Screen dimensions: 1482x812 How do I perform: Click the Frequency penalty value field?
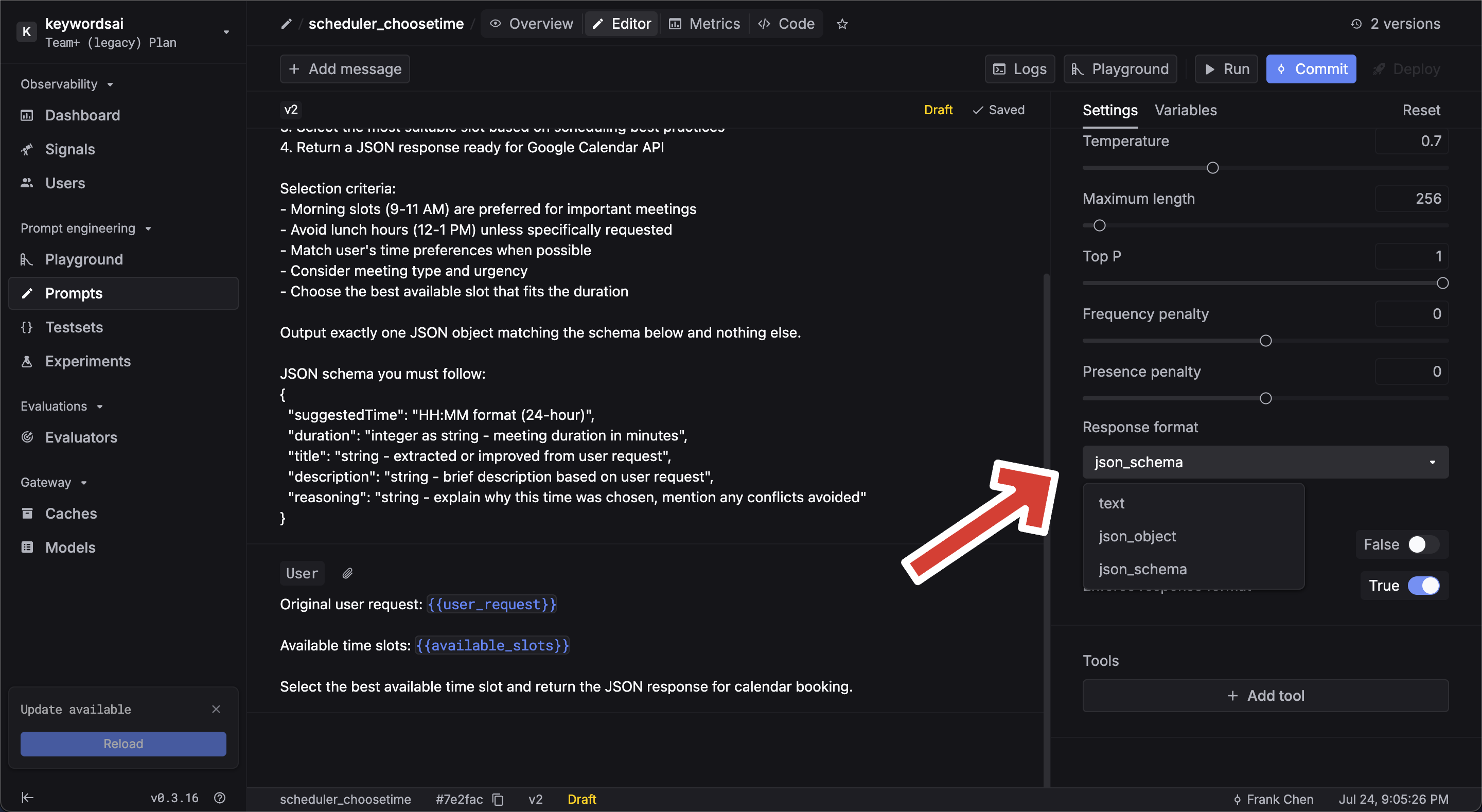(x=1411, y=314)
